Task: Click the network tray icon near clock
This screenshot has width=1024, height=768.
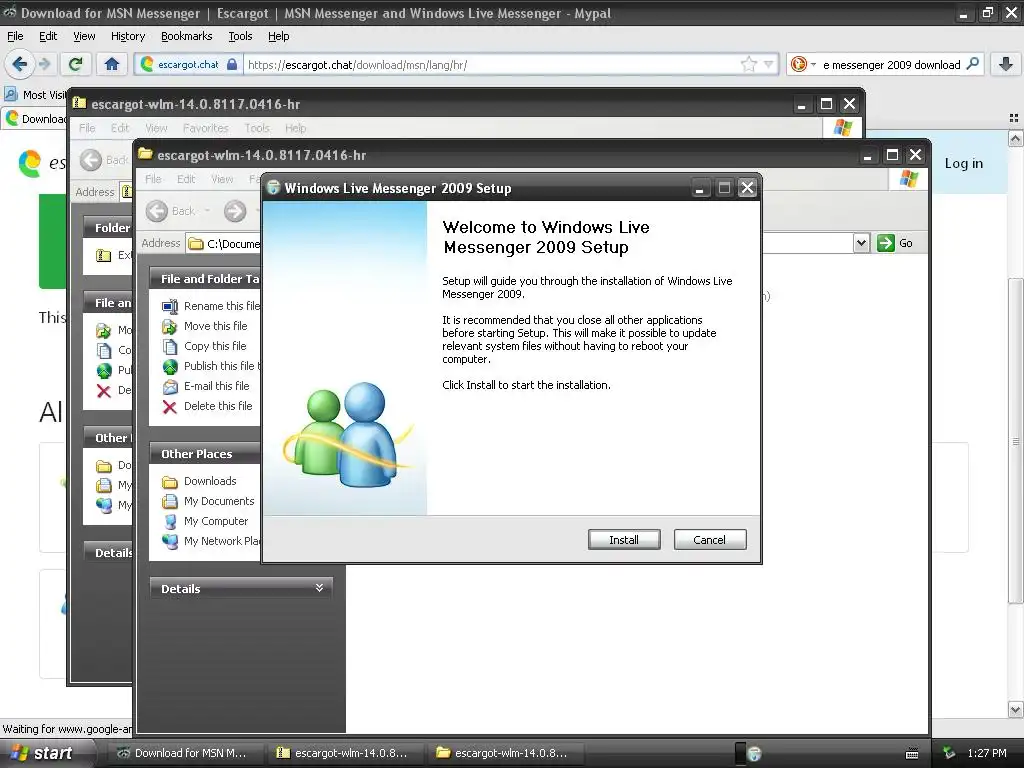Action: click(949, 753)
